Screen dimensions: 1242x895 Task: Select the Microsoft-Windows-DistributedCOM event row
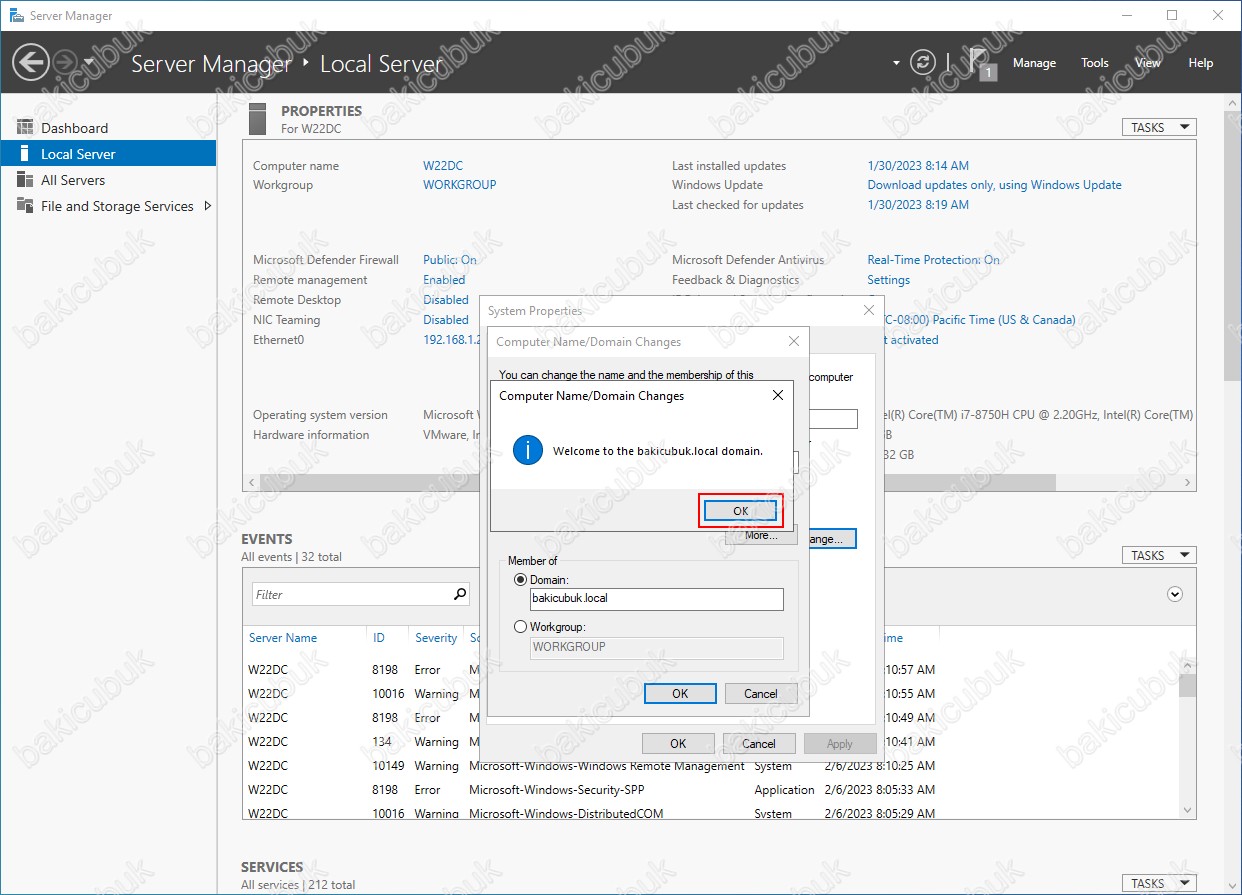tap(710, 813)
